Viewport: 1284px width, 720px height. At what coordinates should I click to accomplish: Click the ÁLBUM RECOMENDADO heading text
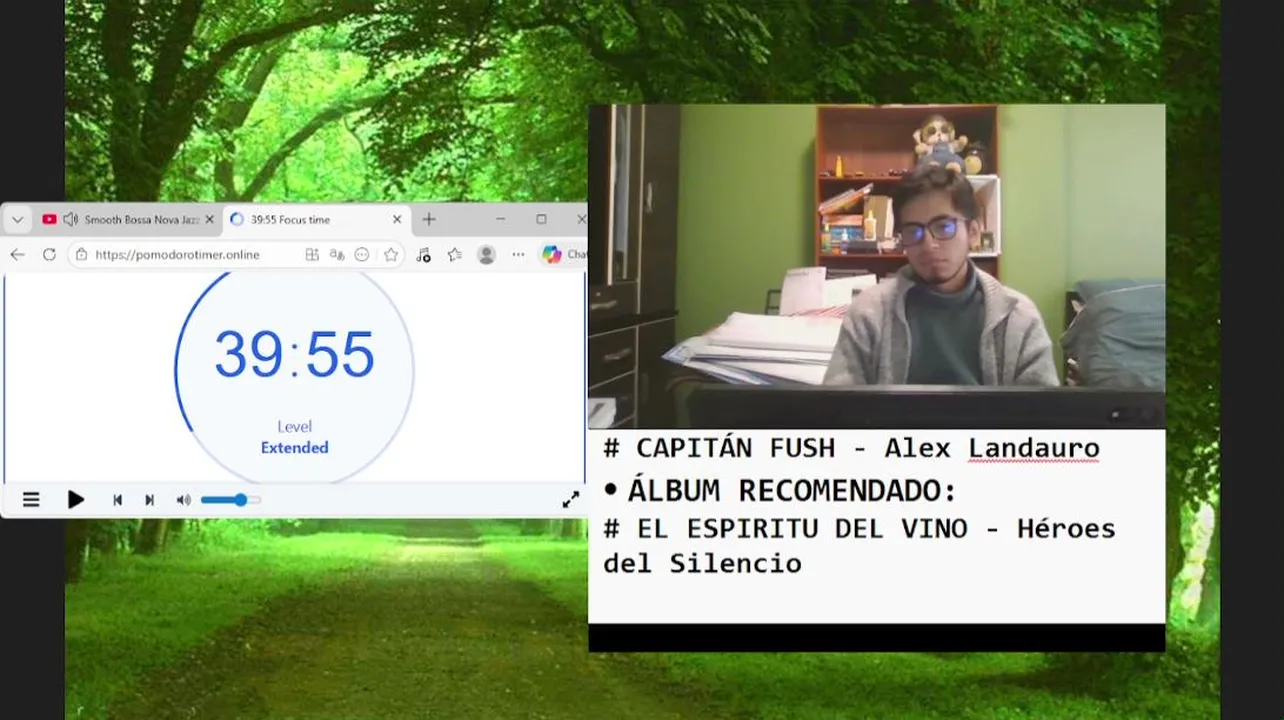792,491
